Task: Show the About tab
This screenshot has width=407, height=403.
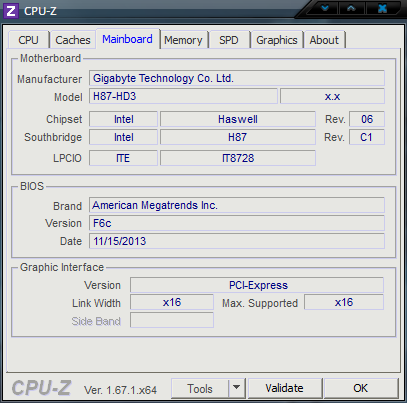Action: (324, 40)
